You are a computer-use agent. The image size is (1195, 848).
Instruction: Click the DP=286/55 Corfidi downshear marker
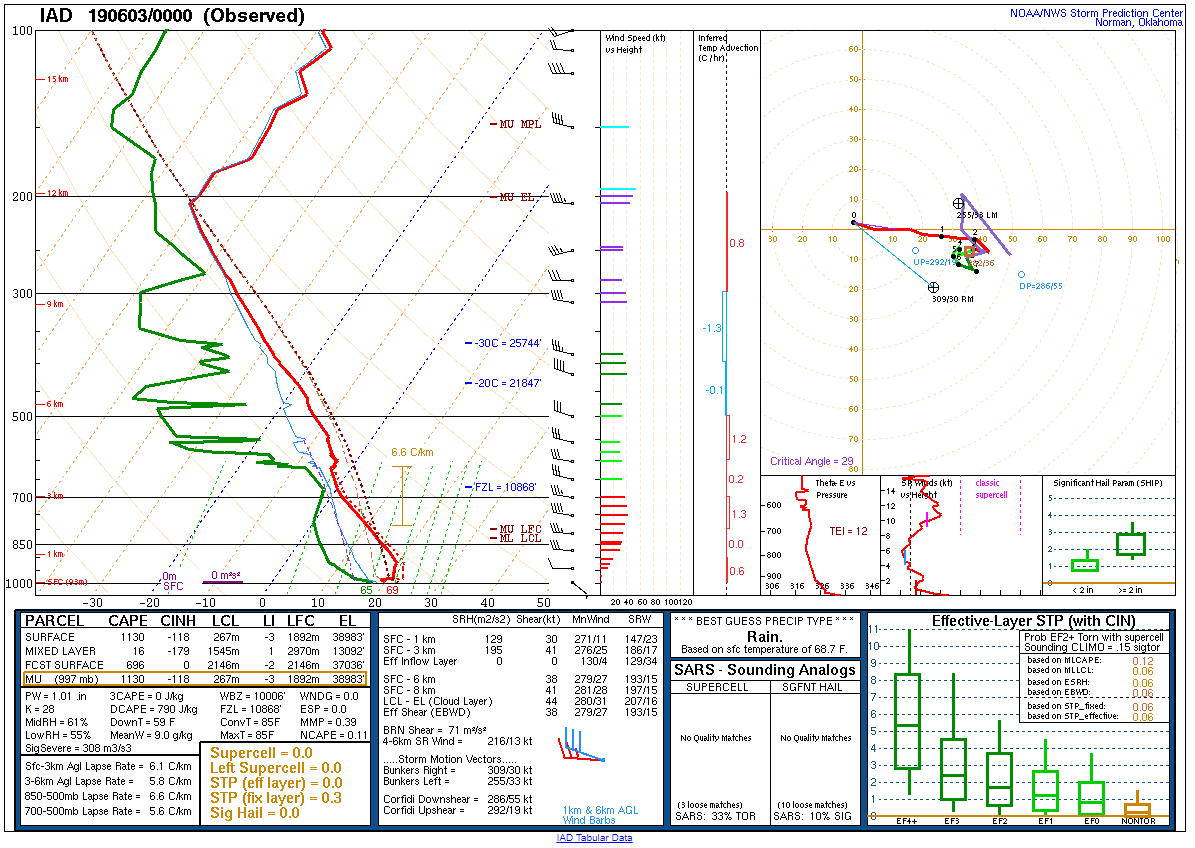pyautogui.click(x=1021, y=274)
